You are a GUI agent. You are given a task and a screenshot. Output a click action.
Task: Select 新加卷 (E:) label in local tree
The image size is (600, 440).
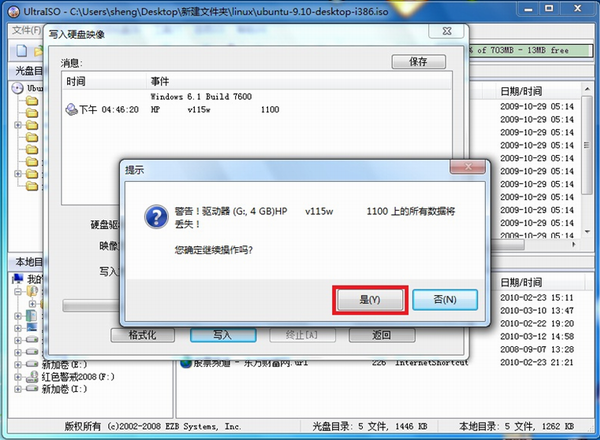(x=64, y=364)
